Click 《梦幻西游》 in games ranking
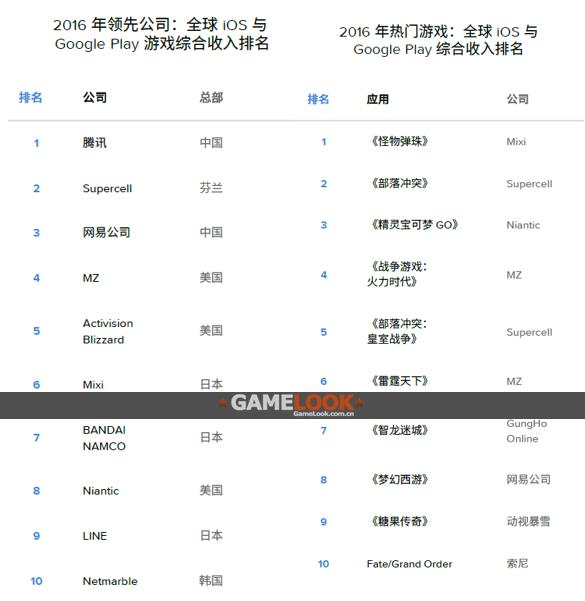This screenshot has width=585, height=601. [398, 479]
